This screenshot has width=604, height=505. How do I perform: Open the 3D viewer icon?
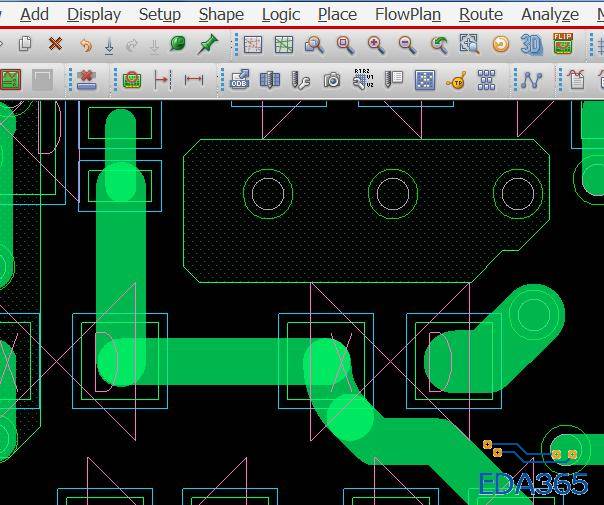532,44
